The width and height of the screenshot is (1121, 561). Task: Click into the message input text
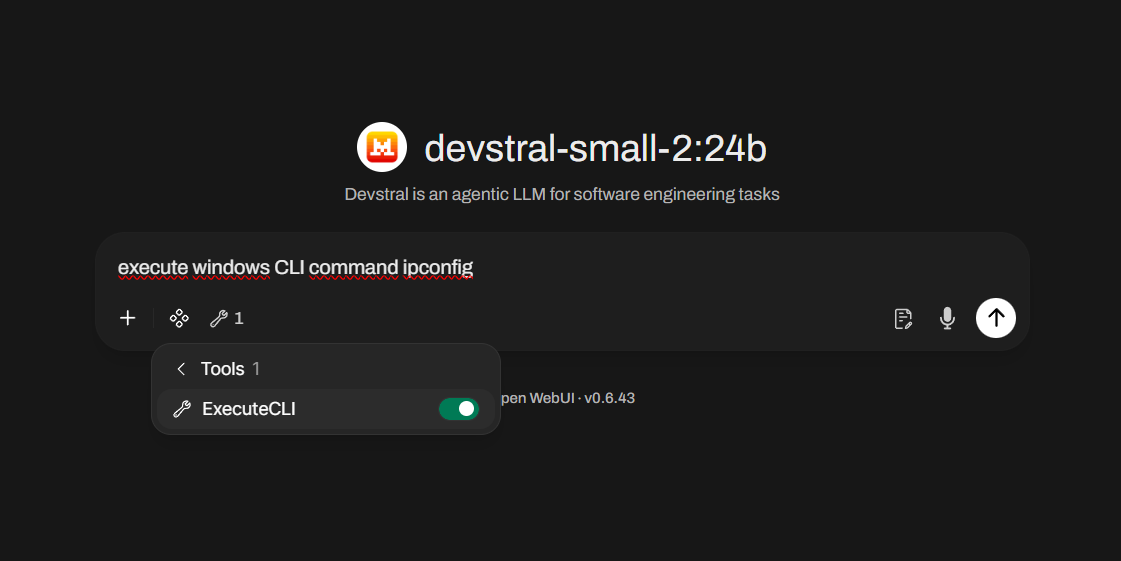pos(600,267)
